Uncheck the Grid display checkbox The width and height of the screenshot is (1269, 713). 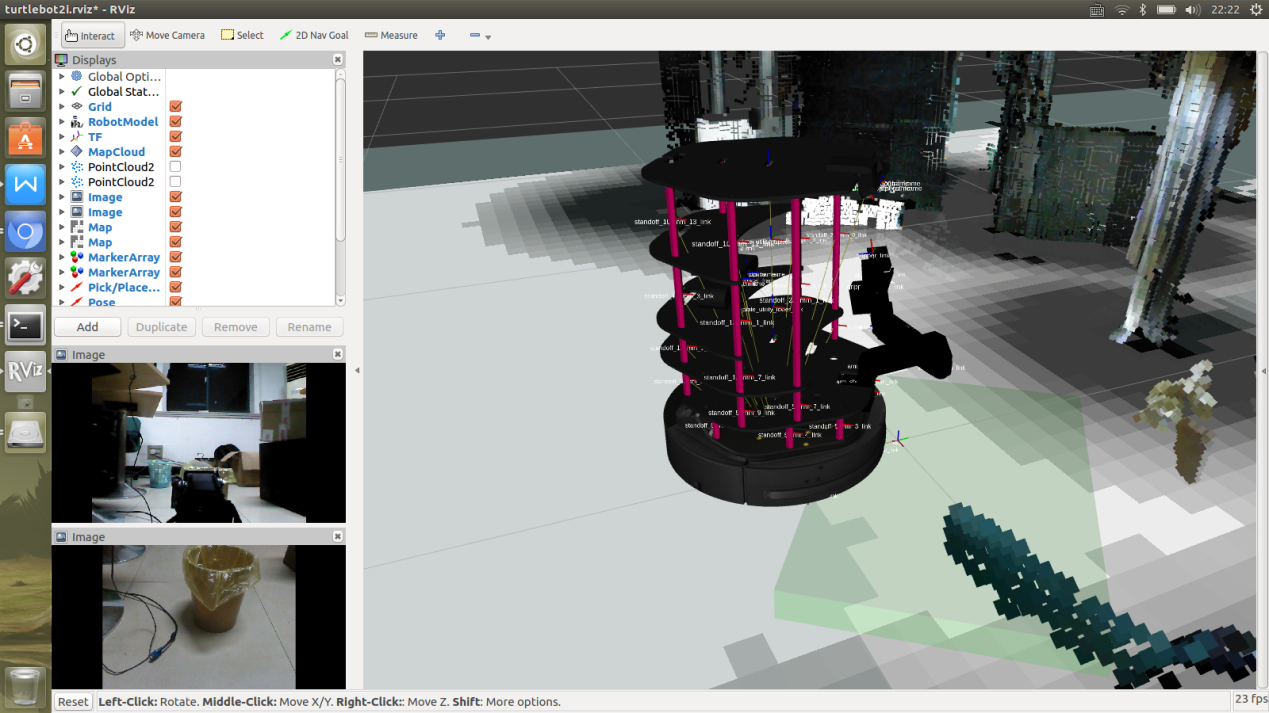click(175, 106)
